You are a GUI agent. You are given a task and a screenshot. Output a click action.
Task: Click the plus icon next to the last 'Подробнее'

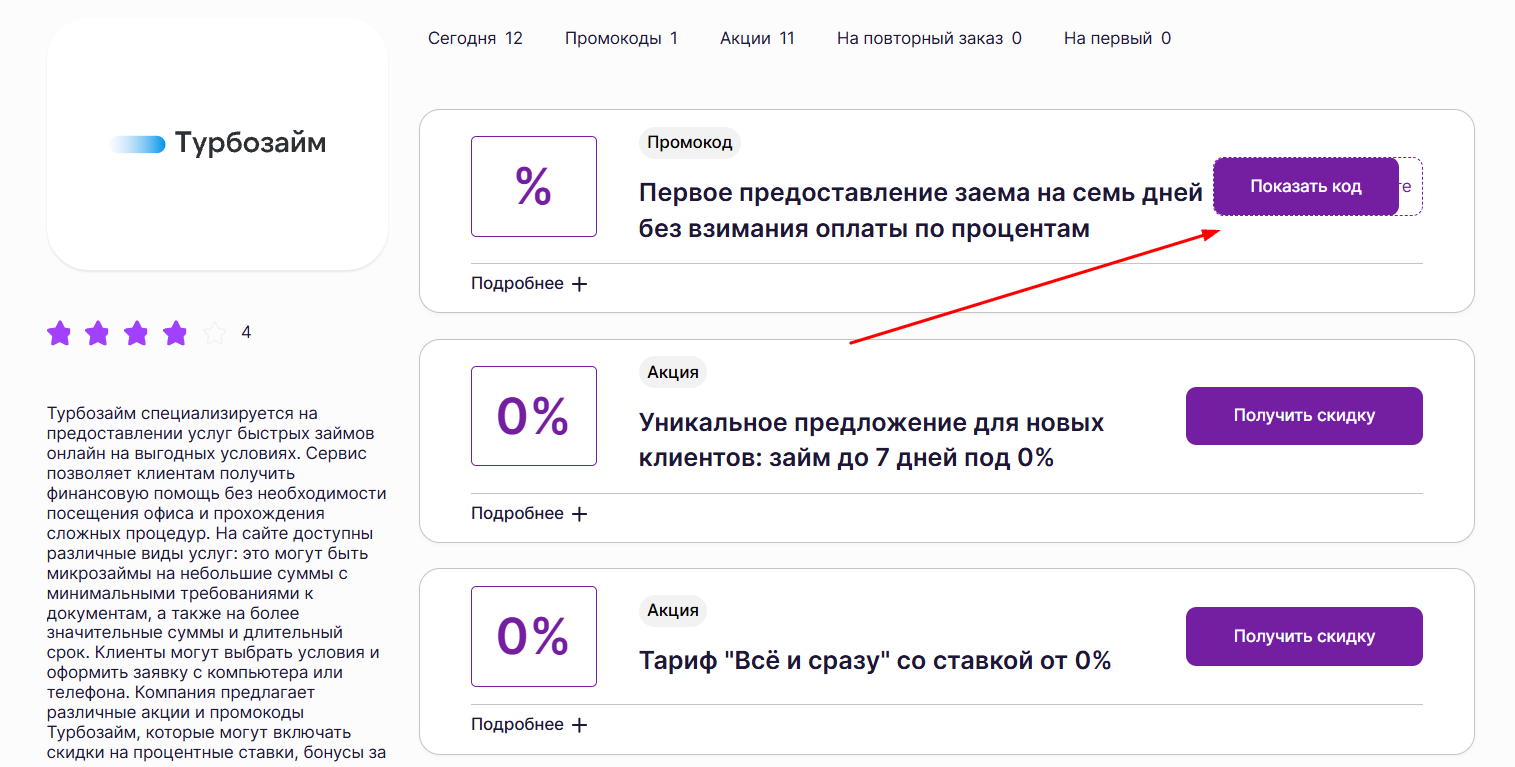coord(580,723)
